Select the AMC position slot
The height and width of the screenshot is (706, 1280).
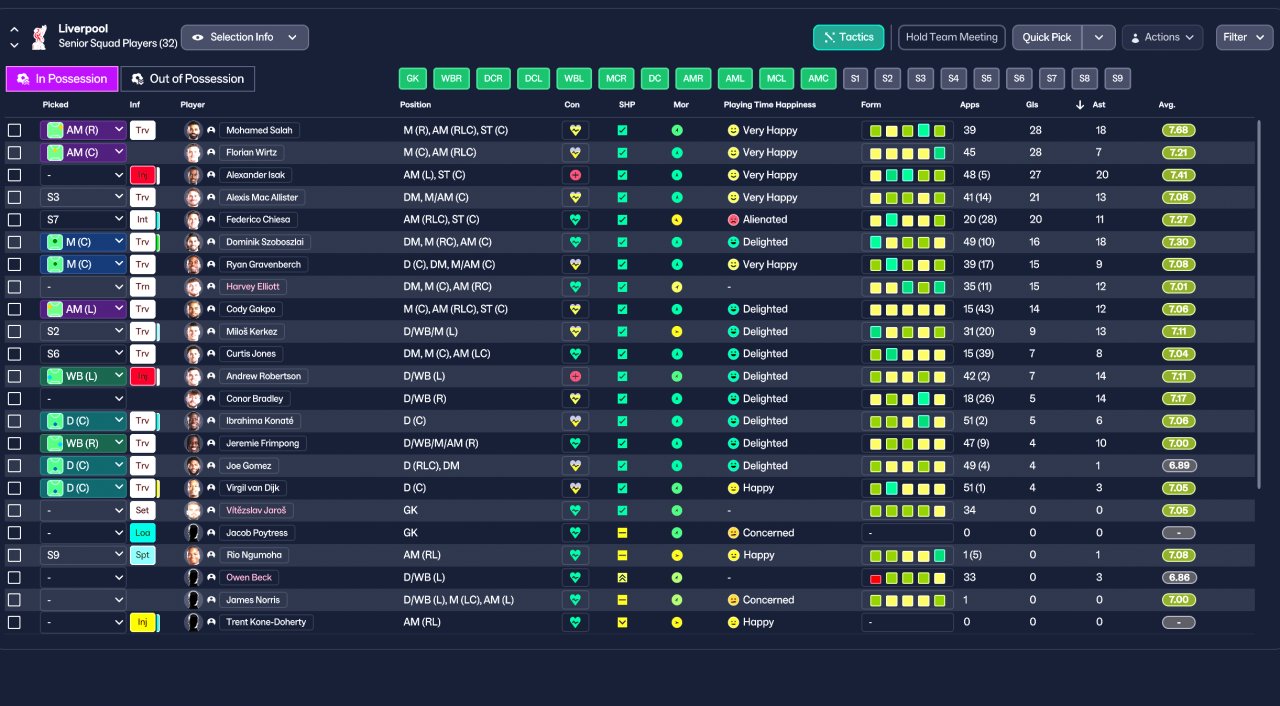(819, 79)
